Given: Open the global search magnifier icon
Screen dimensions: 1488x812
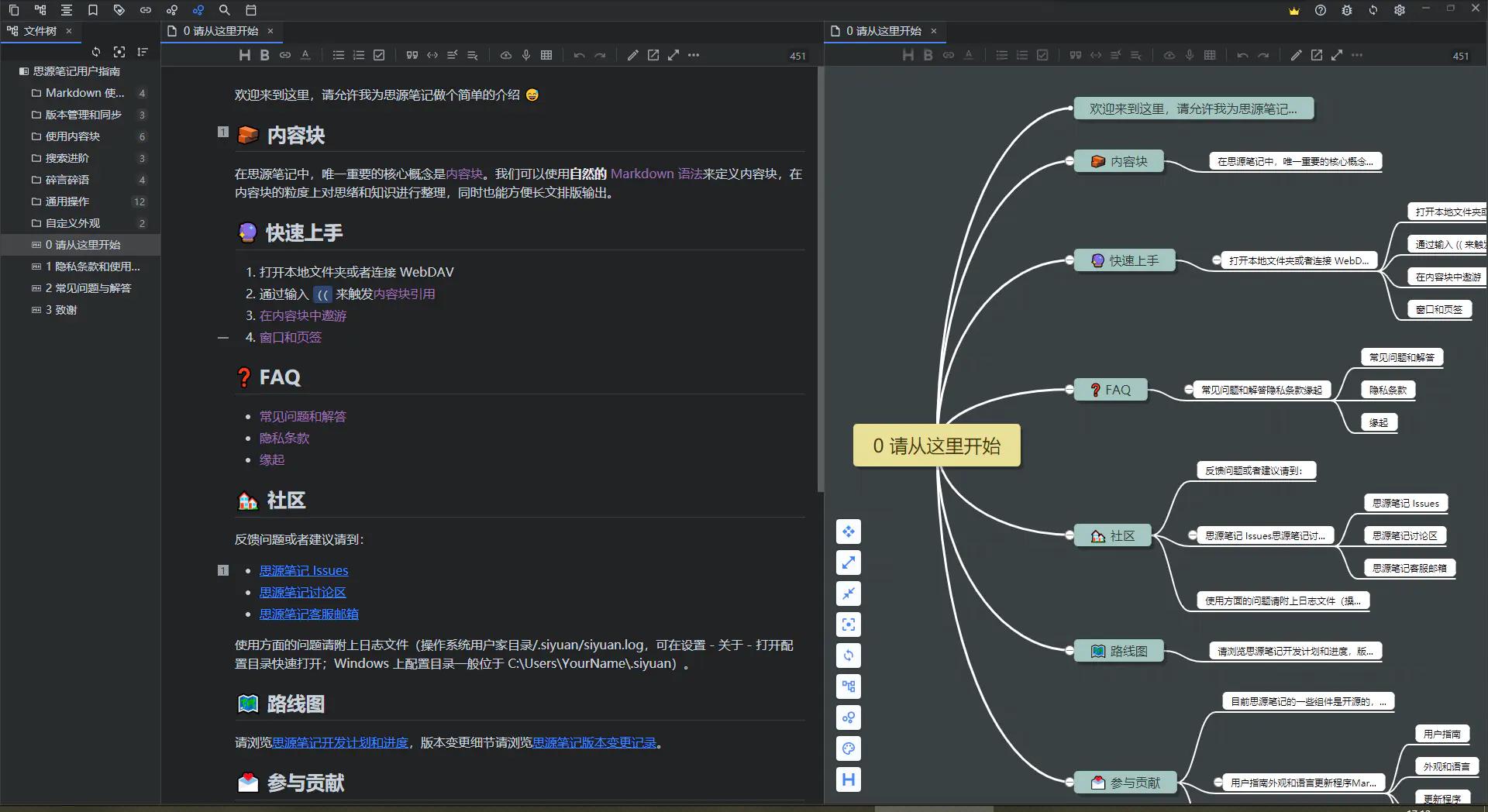Looking at the screenshot, I should pyautogui.click(x=225, y=10).
